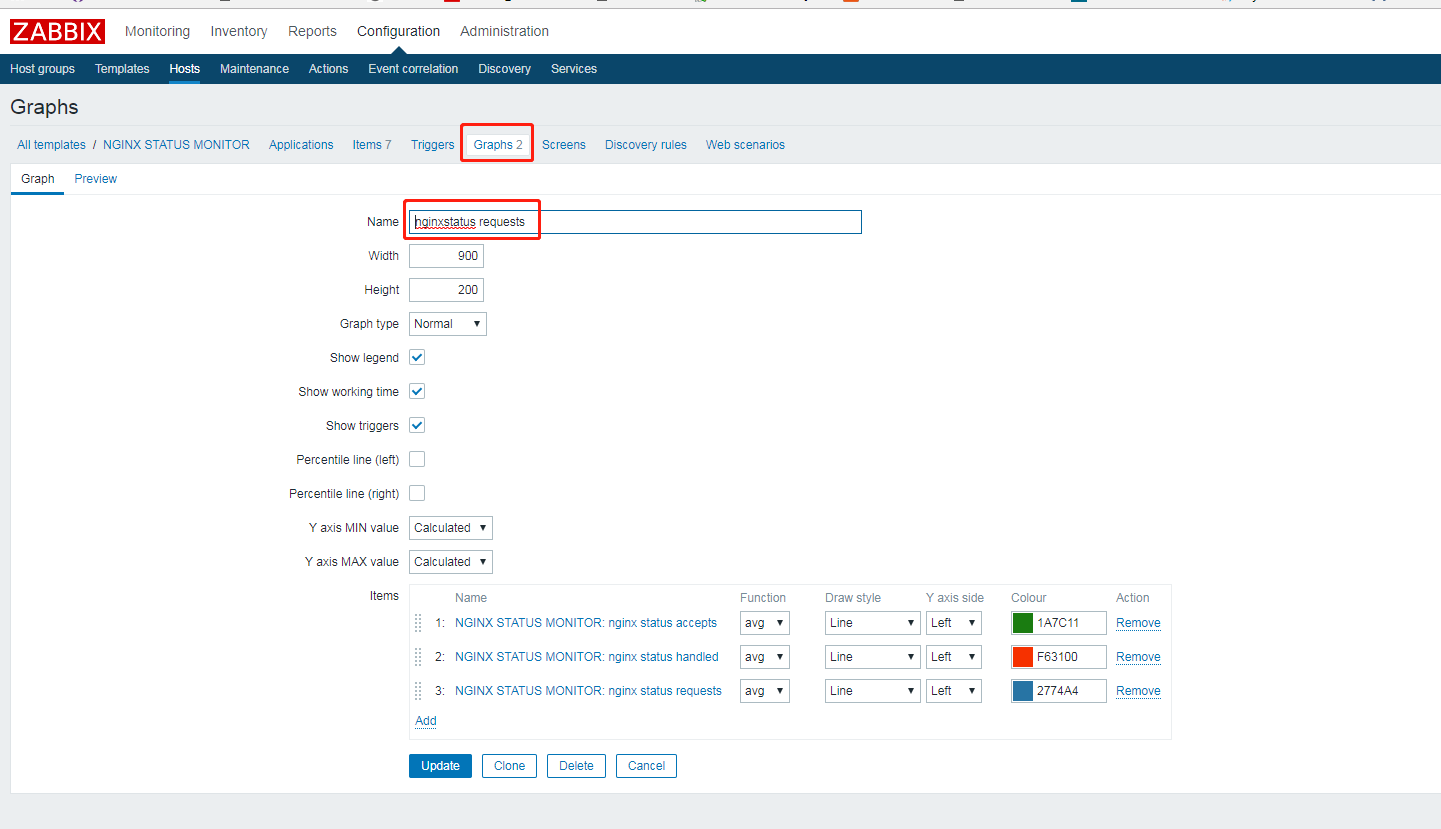Remove the nginx status accepts item

point(1138,623)
